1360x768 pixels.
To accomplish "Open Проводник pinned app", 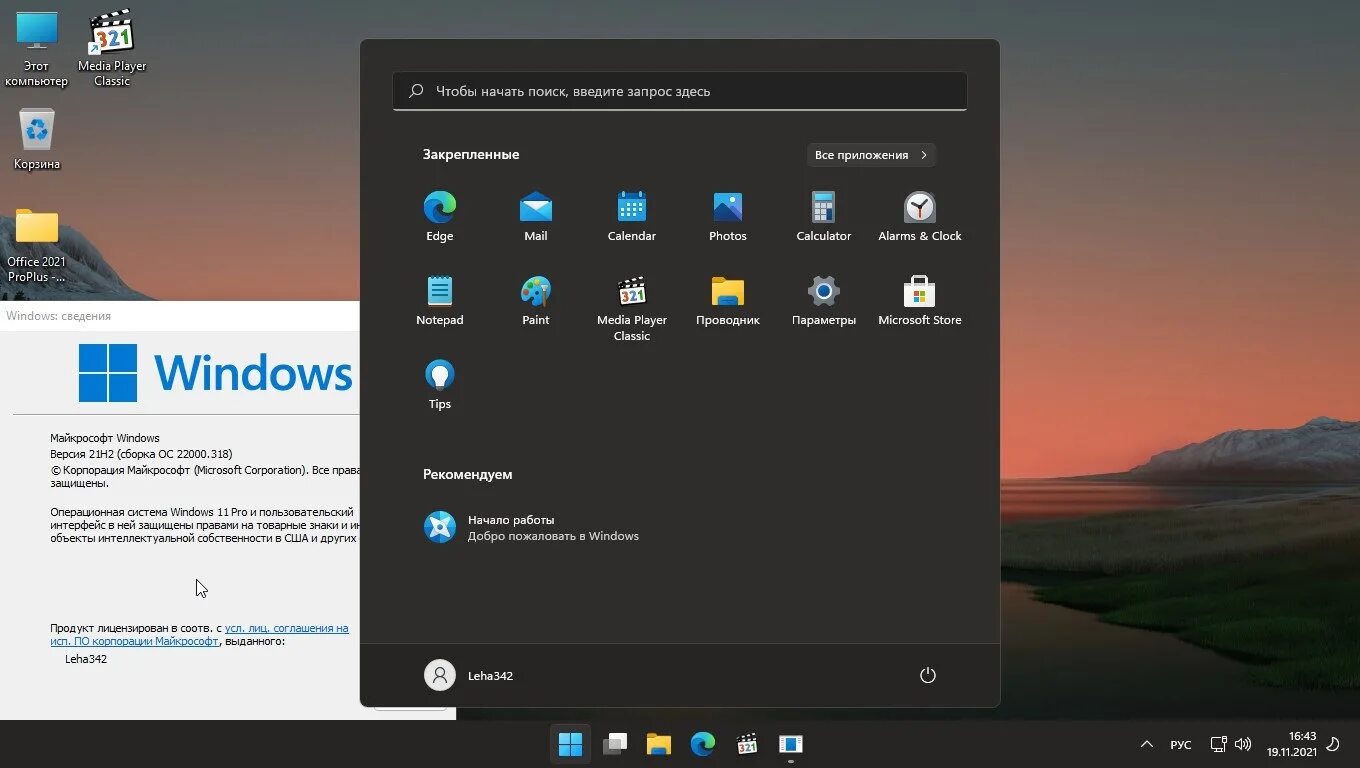I will click(x=728, y=301).
